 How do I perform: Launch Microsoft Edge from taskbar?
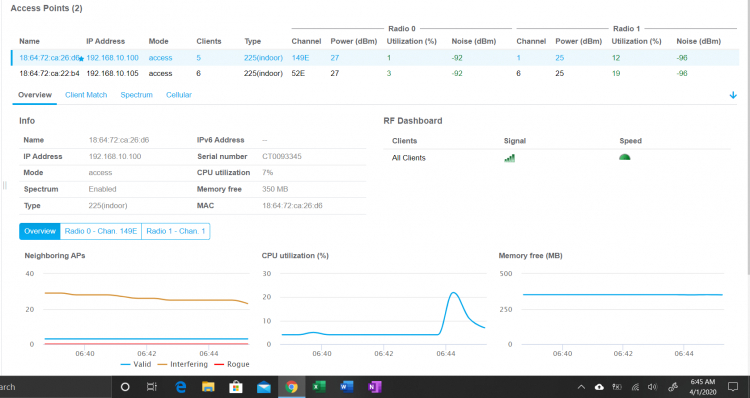tap(180, 387)
